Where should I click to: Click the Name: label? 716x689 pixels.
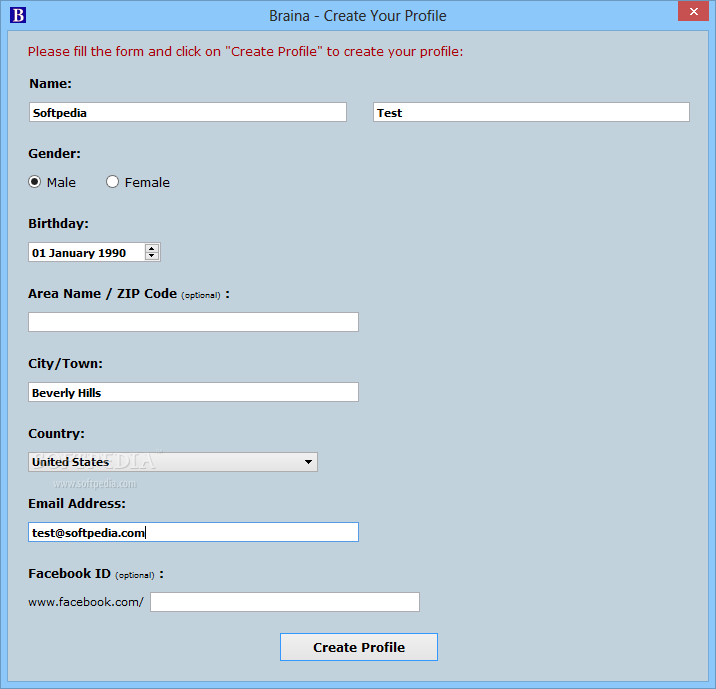pyautogui.click(x=51, y=84)
